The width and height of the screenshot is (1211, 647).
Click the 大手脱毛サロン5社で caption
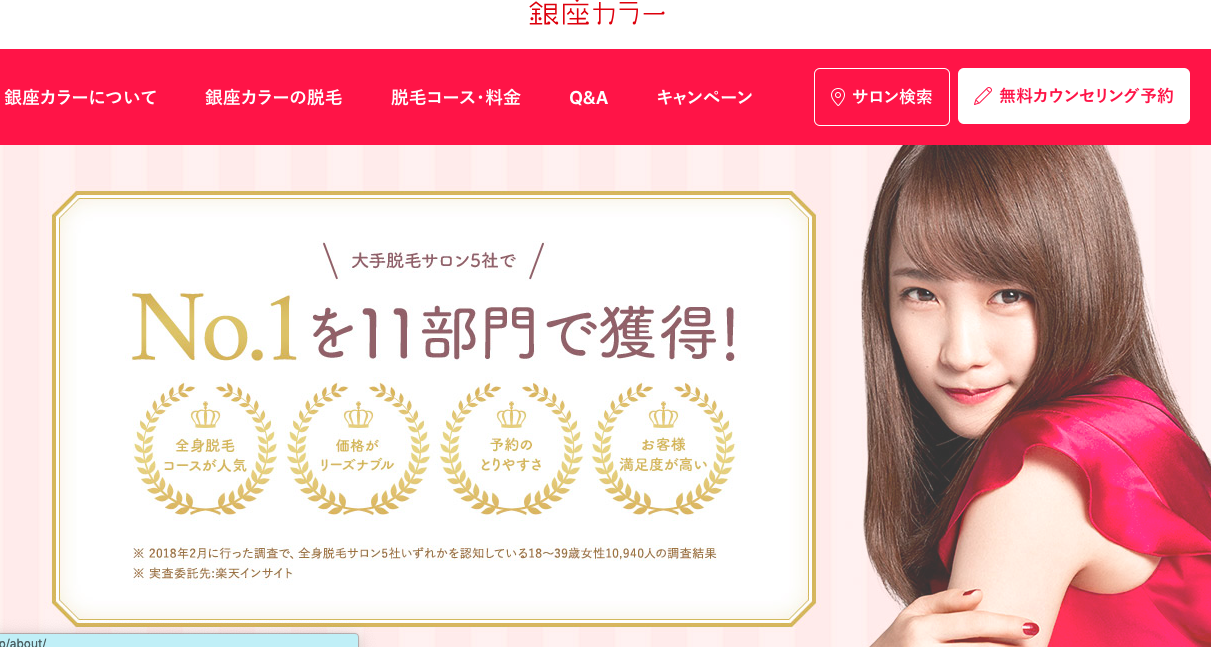click(x=433, y=261)
